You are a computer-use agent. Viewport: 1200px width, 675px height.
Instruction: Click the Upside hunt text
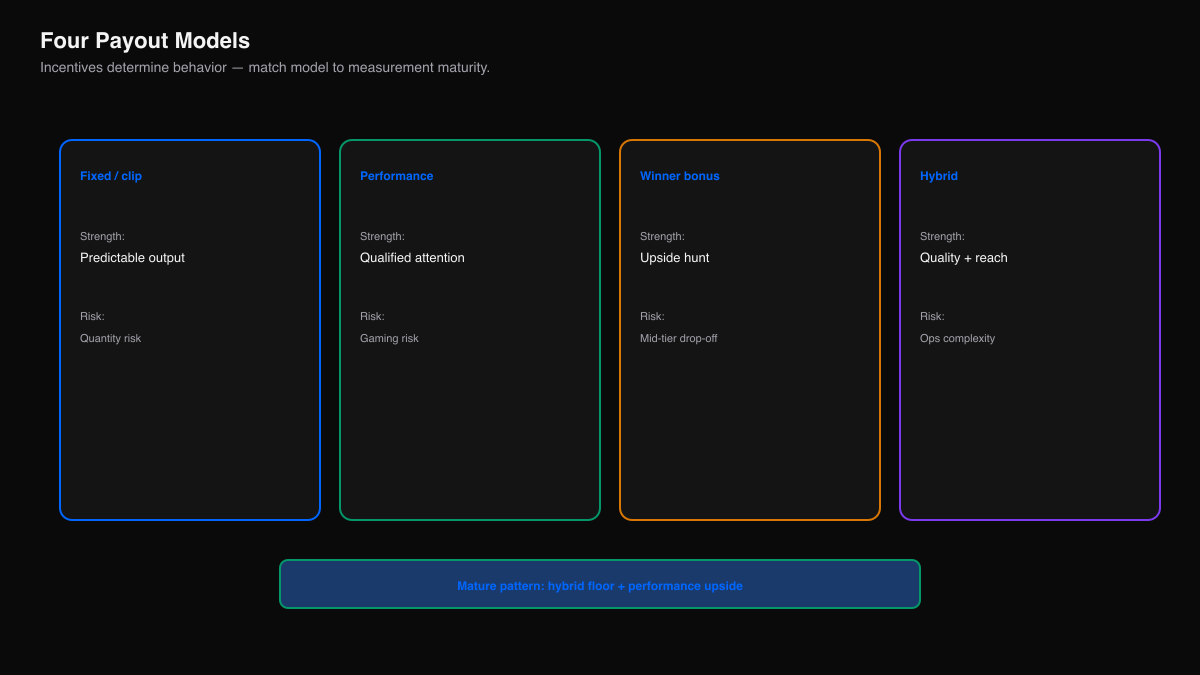click(675, 258)
